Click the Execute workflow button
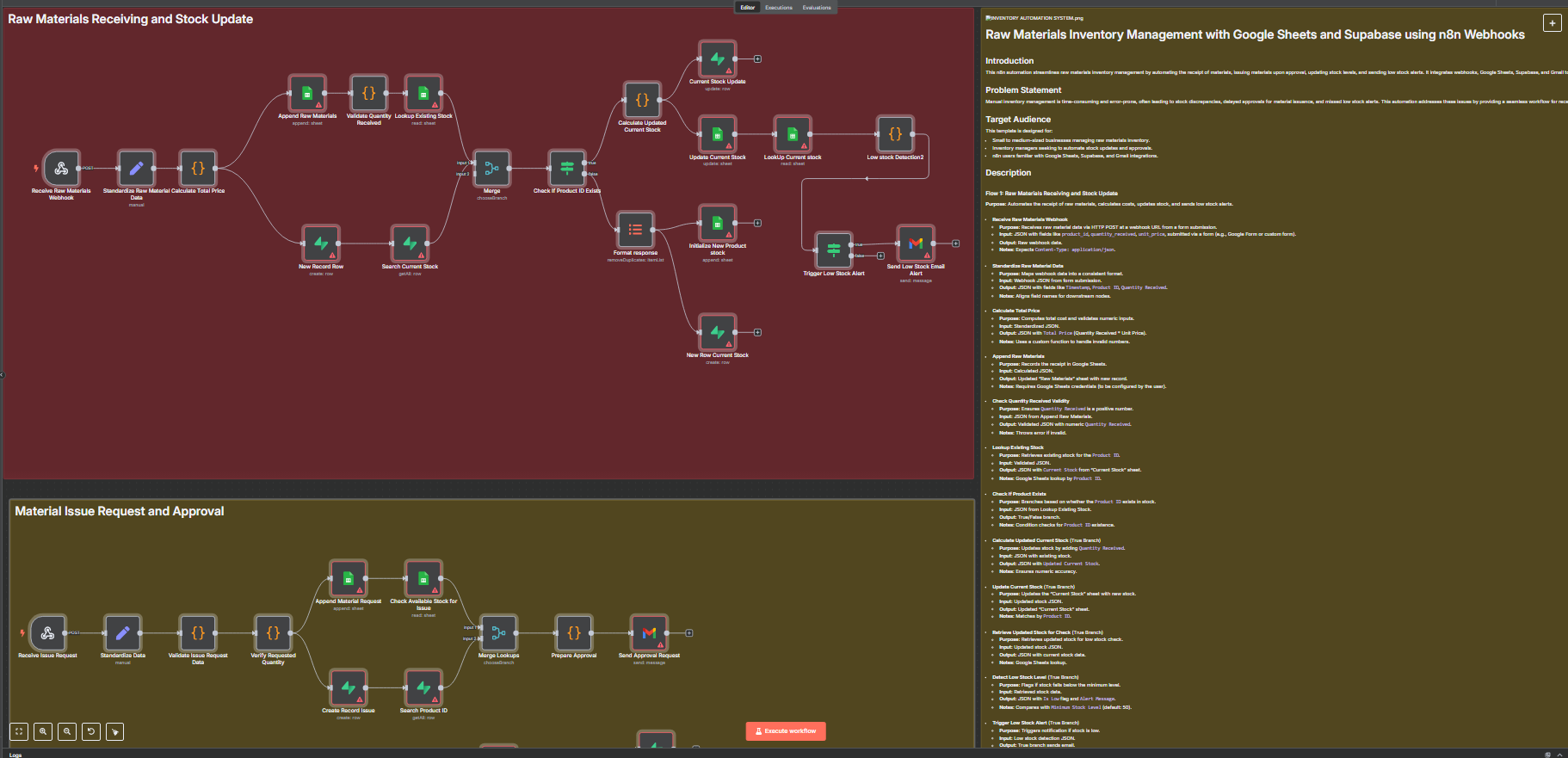1568x758 pixels. [x=786, y=731]
